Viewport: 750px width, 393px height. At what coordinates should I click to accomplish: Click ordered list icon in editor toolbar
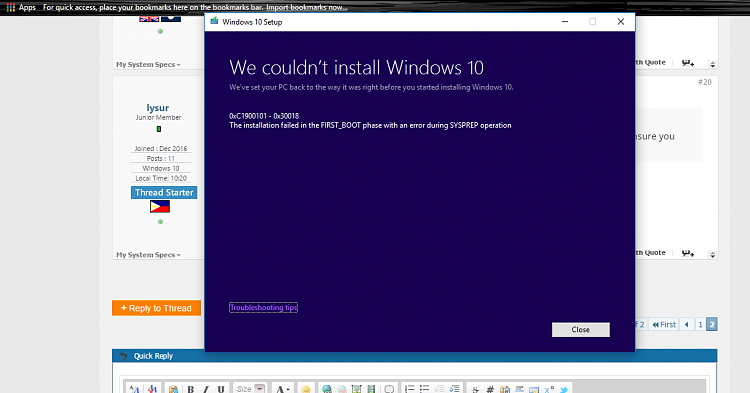(409, 389)
